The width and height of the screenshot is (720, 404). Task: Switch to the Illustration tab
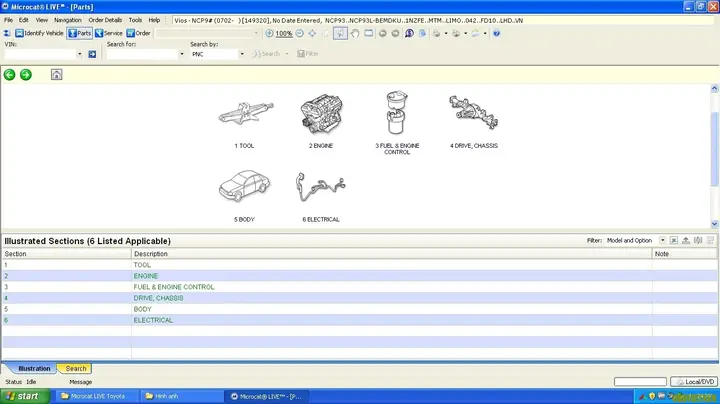coord(34,369)
